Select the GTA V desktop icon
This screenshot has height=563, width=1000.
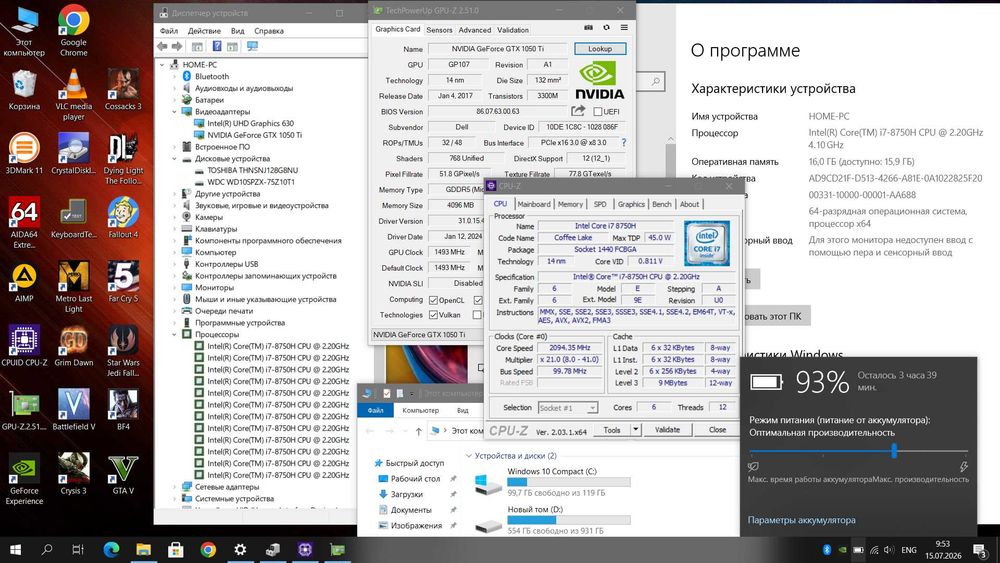(x=123, y=474)
